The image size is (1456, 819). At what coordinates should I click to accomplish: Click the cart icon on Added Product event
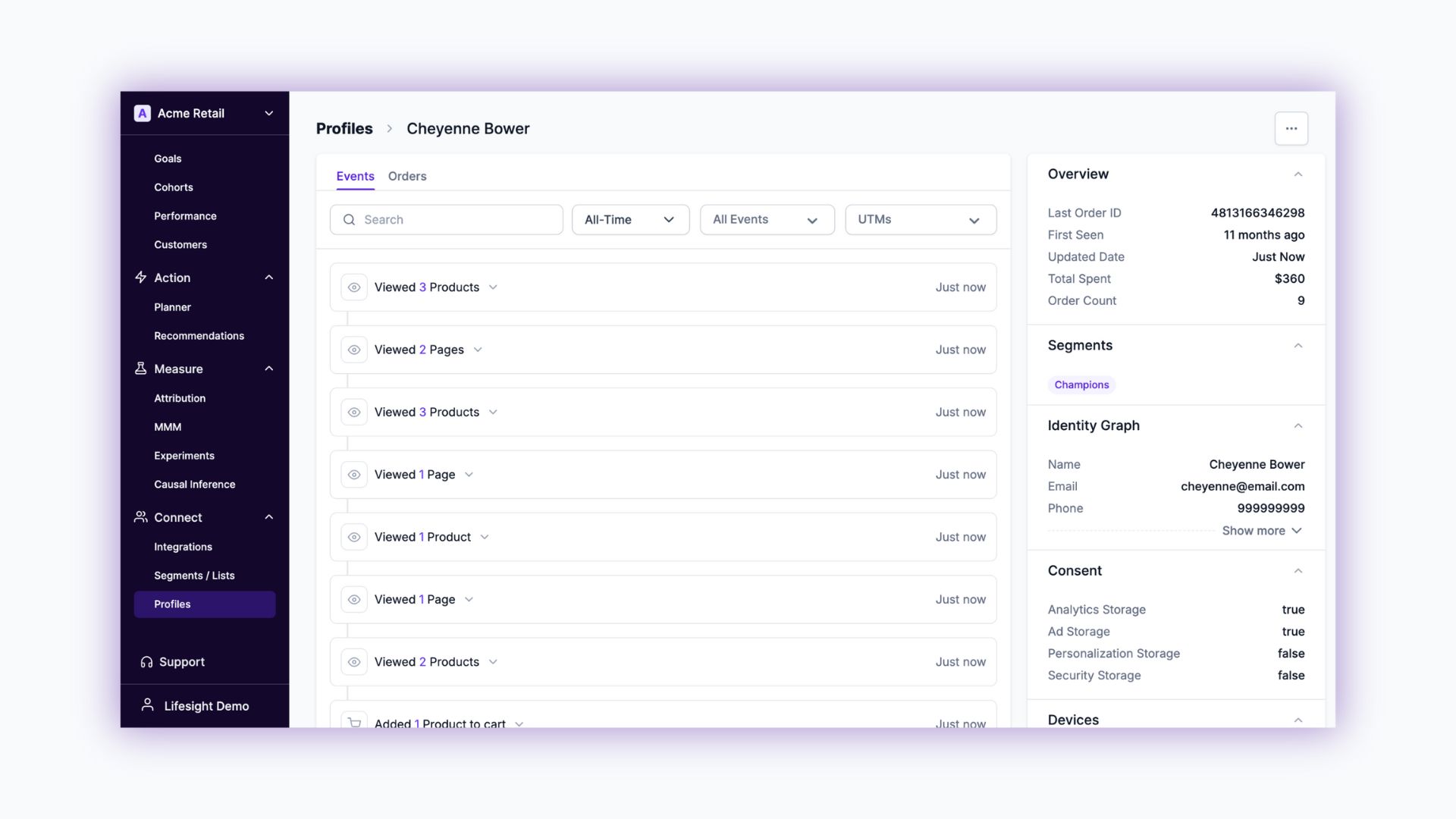[354, 721]
